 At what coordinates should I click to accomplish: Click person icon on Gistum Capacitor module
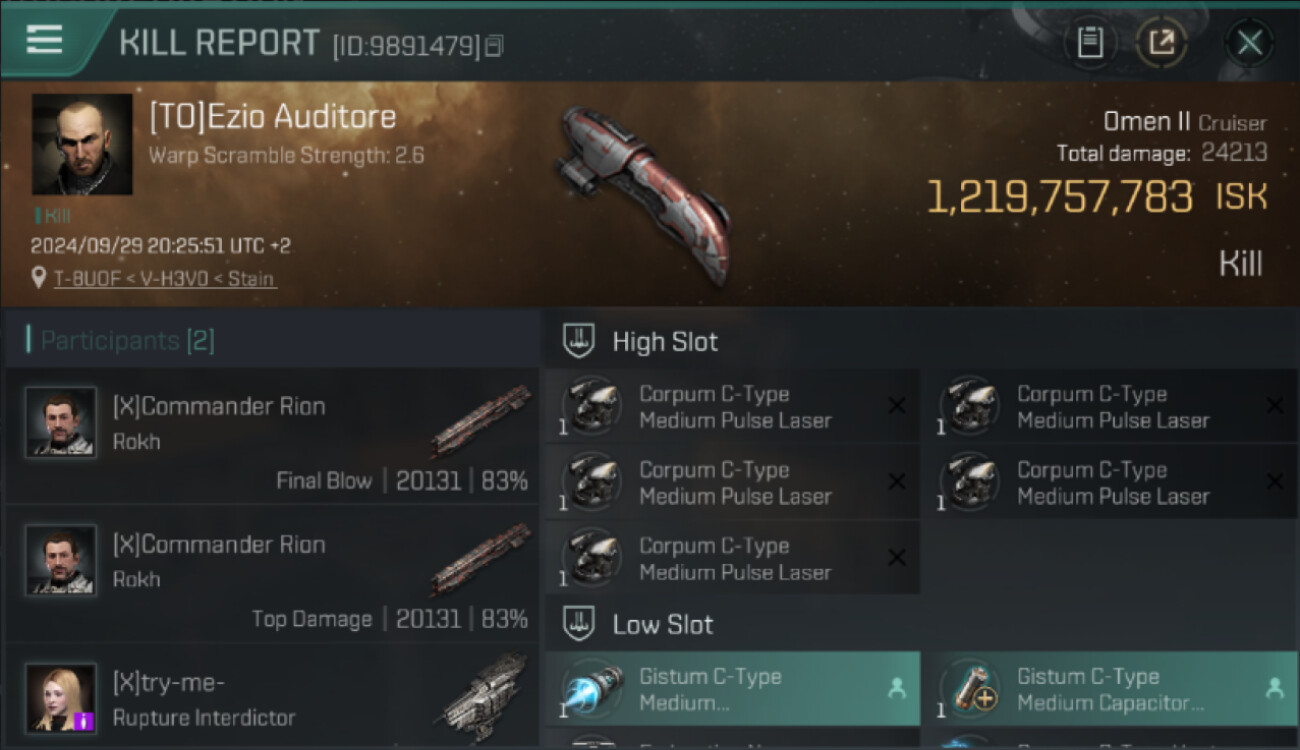(1274, 688)
